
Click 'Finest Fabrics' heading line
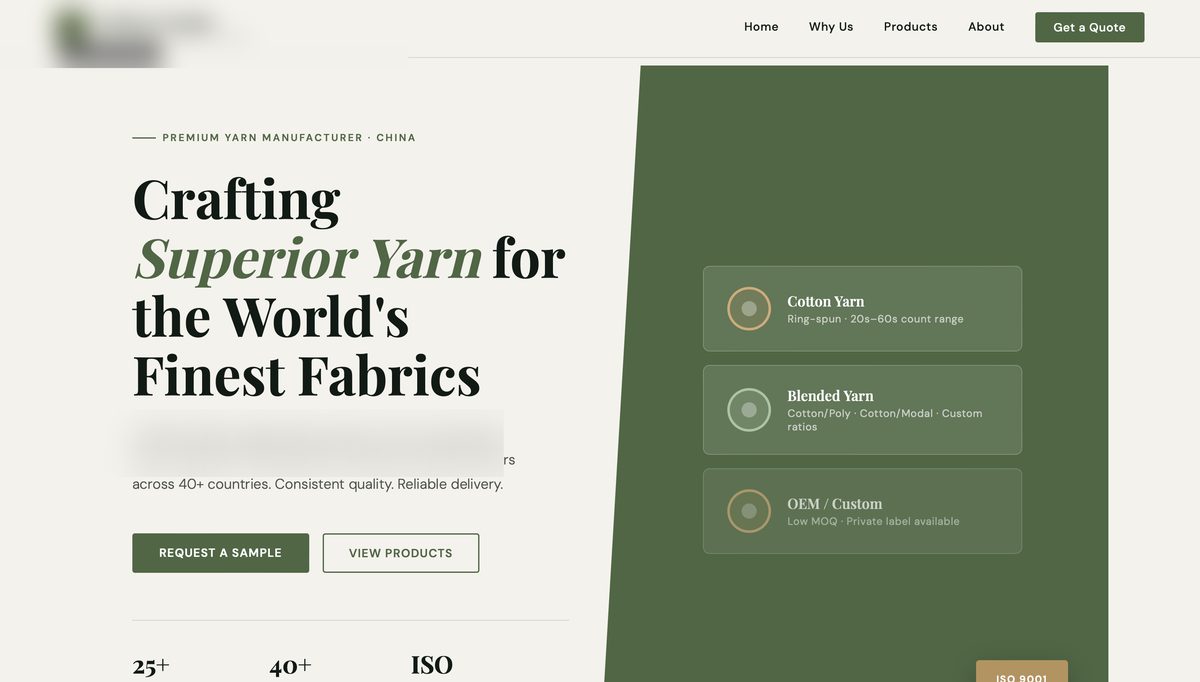[307, 376]
